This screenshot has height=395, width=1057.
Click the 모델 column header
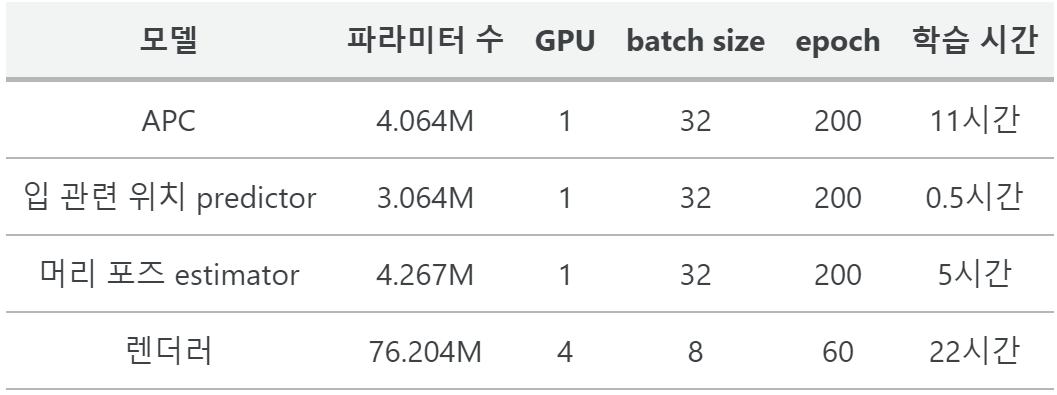(x=169, y=40)
